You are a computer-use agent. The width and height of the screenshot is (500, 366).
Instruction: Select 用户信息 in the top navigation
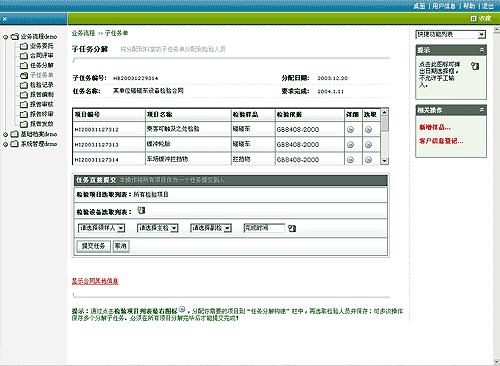pos(444,6)
